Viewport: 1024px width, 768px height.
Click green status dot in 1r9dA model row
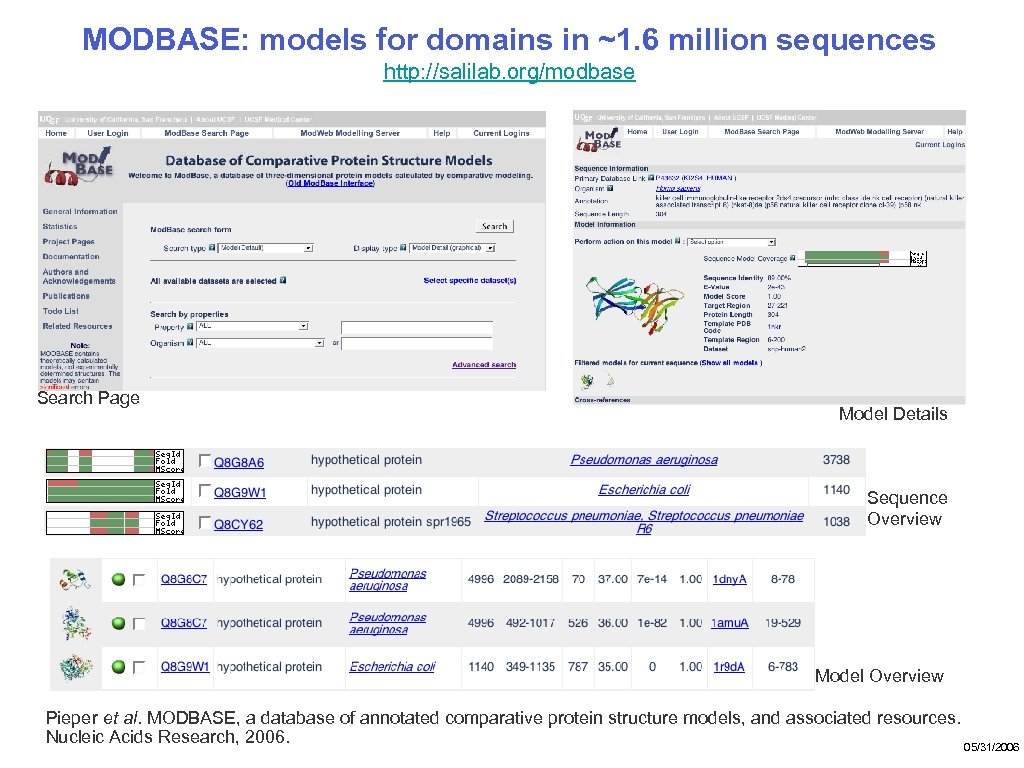(x=118, y=667)
